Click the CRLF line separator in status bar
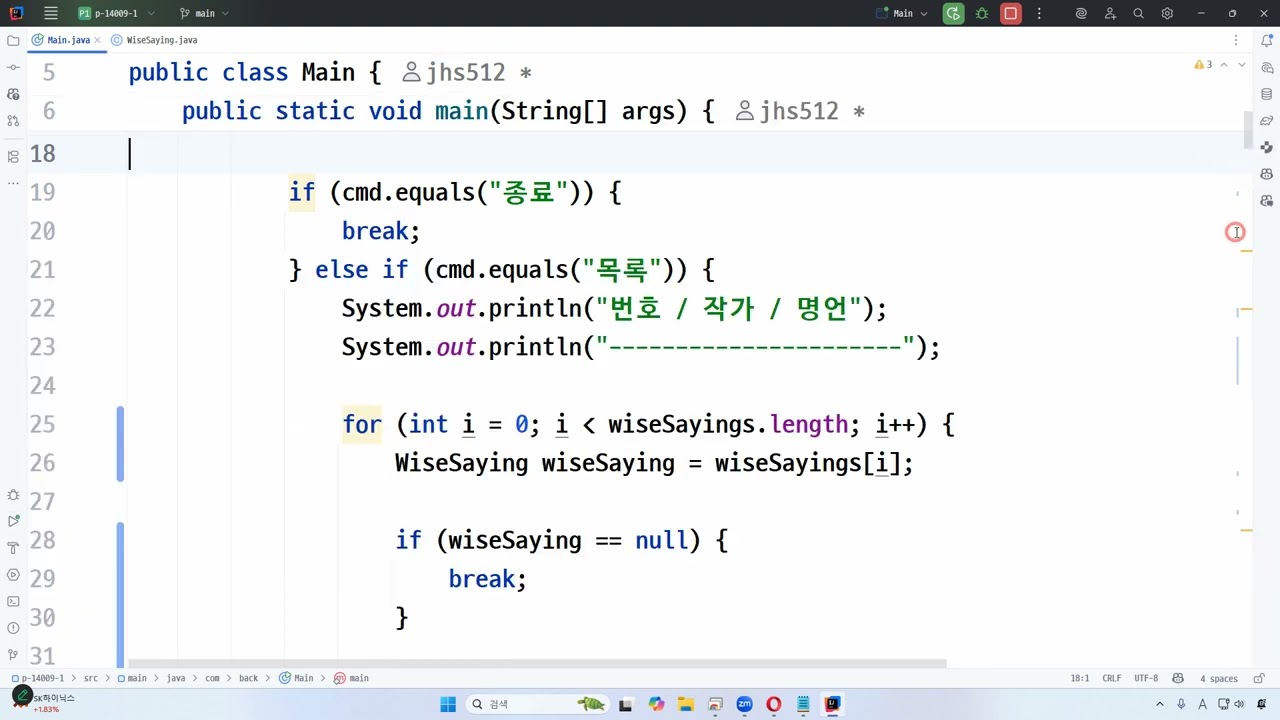 click(x=1111, y=678)
